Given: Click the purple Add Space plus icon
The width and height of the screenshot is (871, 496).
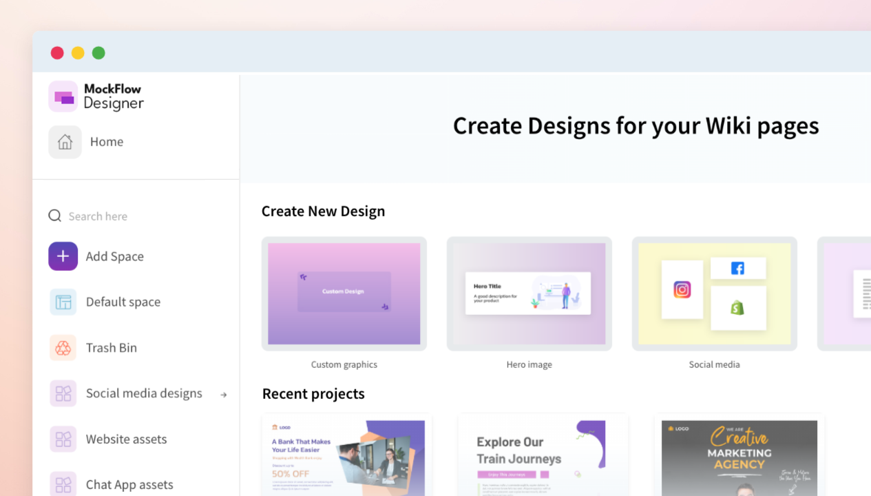Looking at the screenshot, I should [63, 256].
